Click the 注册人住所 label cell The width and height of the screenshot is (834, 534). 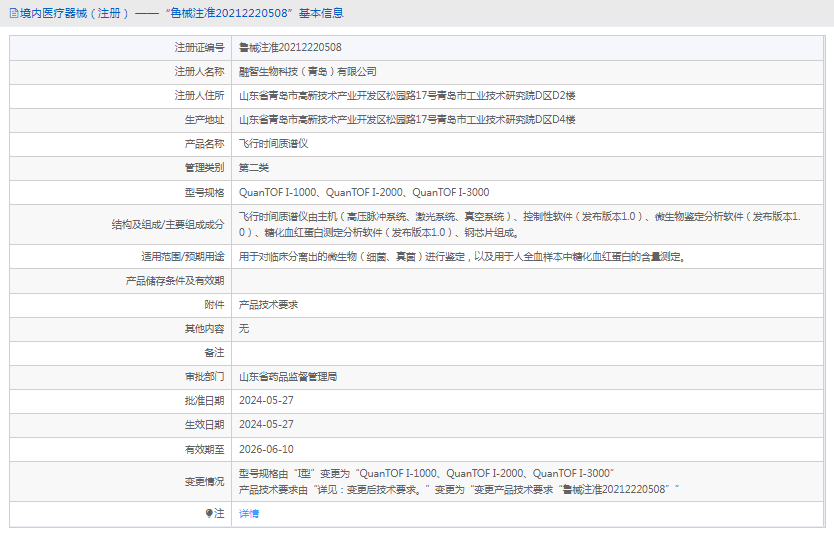coord(121,96)
